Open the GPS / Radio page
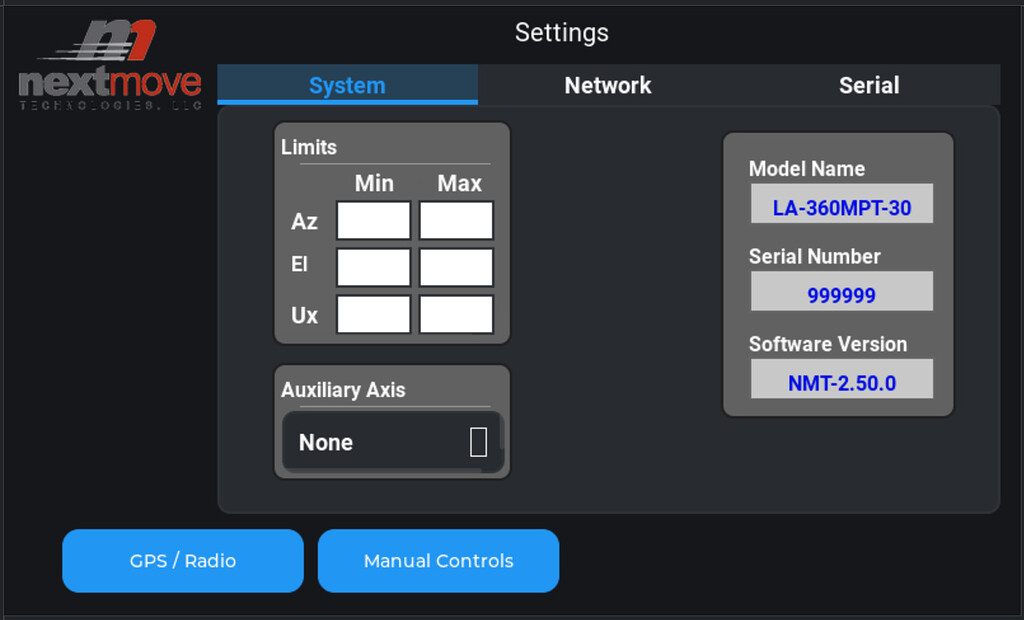 point(183,561)
